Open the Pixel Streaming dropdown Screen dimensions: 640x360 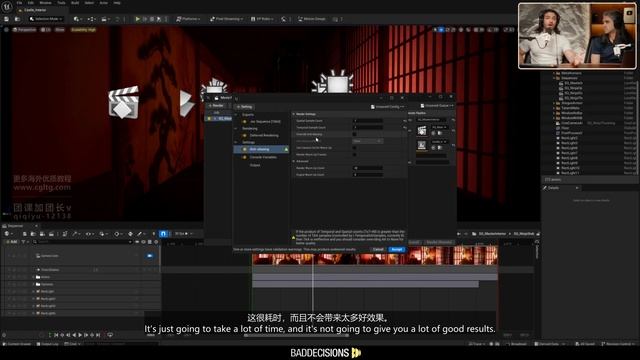227,19
